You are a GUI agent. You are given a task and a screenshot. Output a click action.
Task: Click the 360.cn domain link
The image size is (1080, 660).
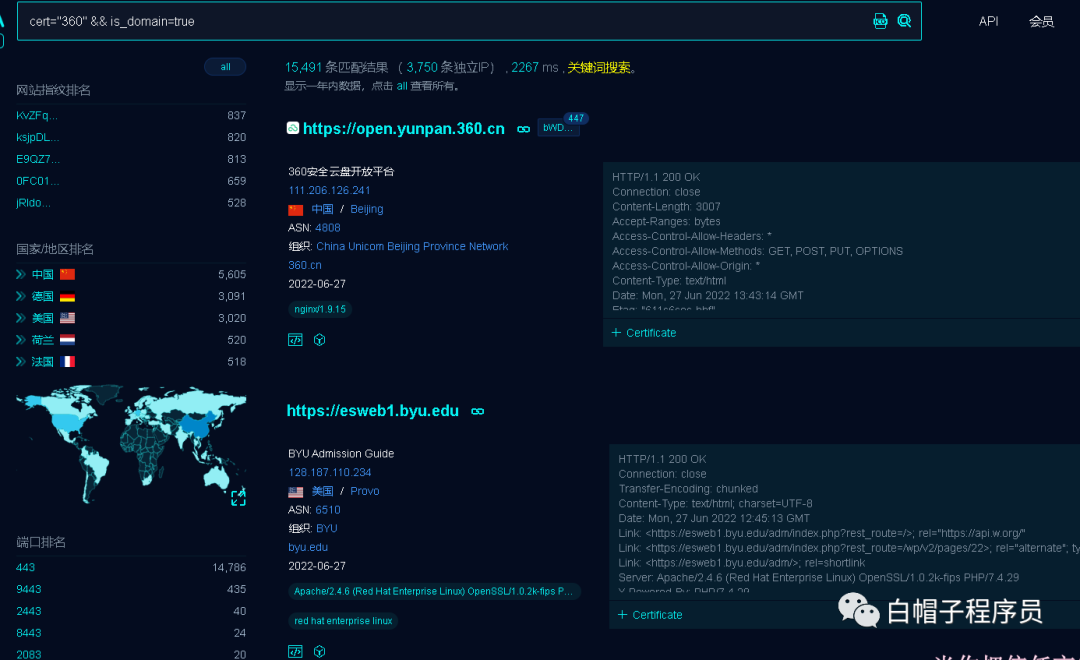(304, 265)
